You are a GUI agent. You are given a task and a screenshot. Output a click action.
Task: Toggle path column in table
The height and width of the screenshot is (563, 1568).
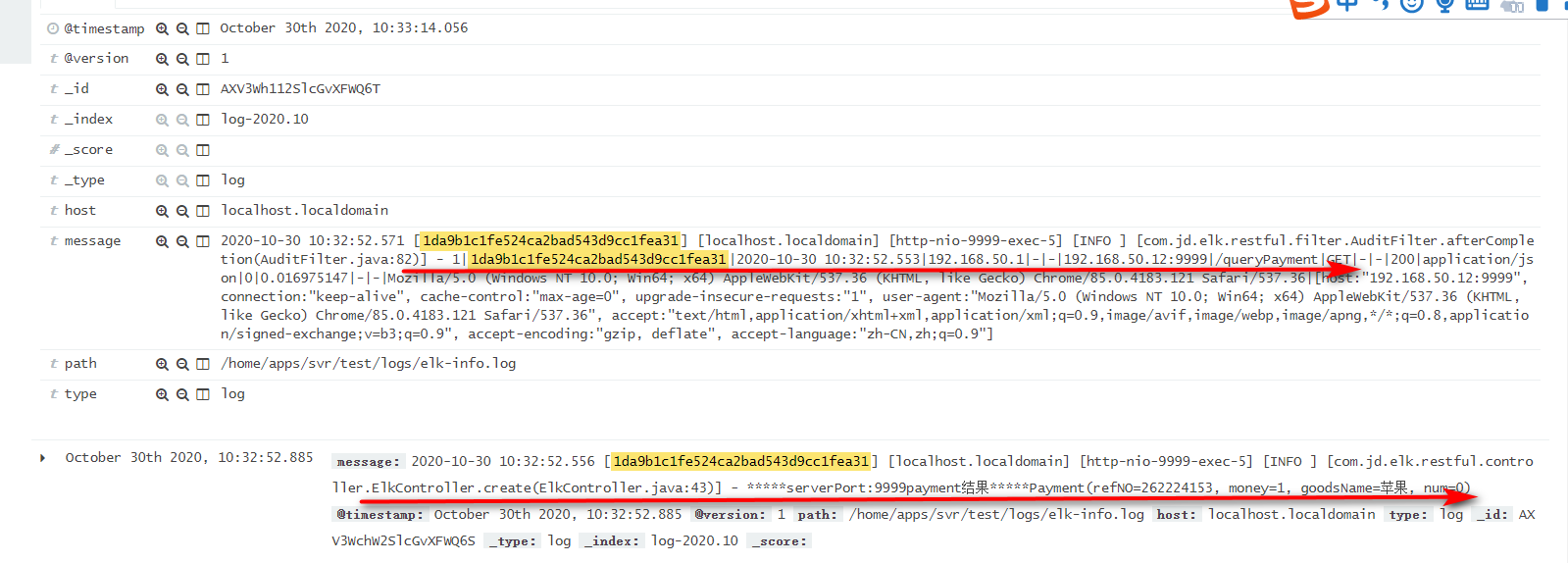click(203, 364)
